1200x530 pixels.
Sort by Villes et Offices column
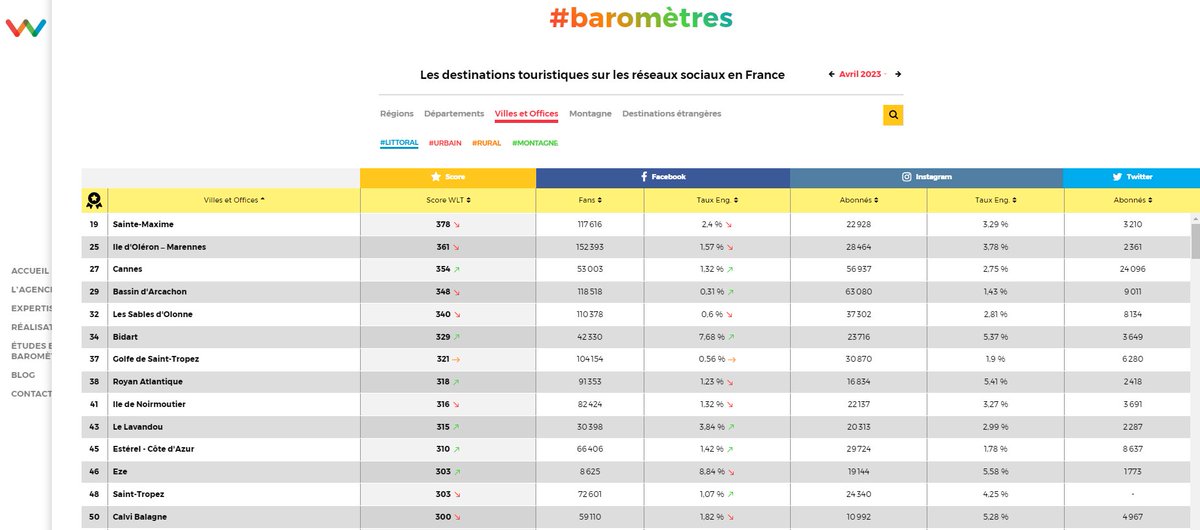234,201
